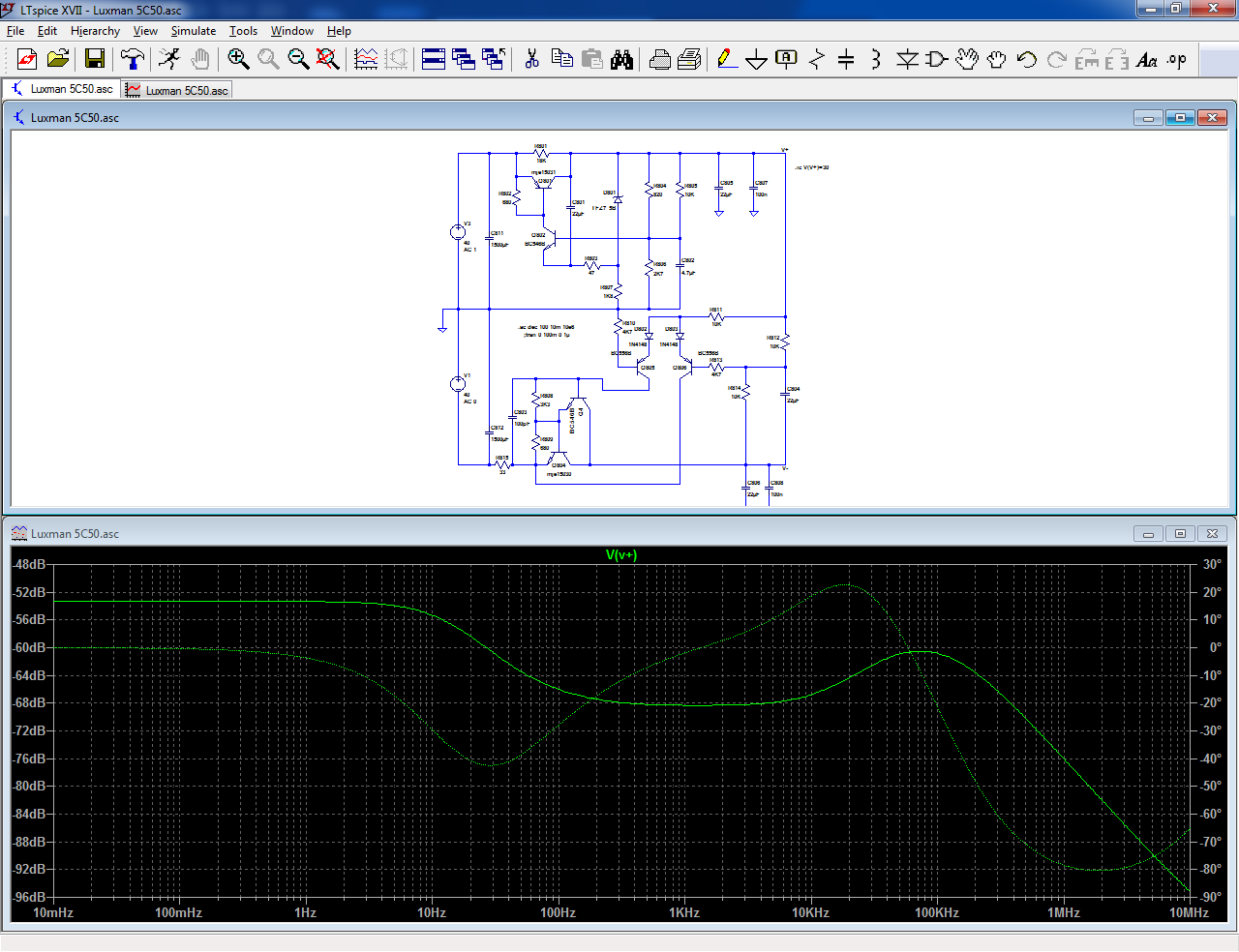Image resolution: width=1239 pixels, height=952 pixels.
Task: Click the Paste clipboard icon
Action: (592, 59)
